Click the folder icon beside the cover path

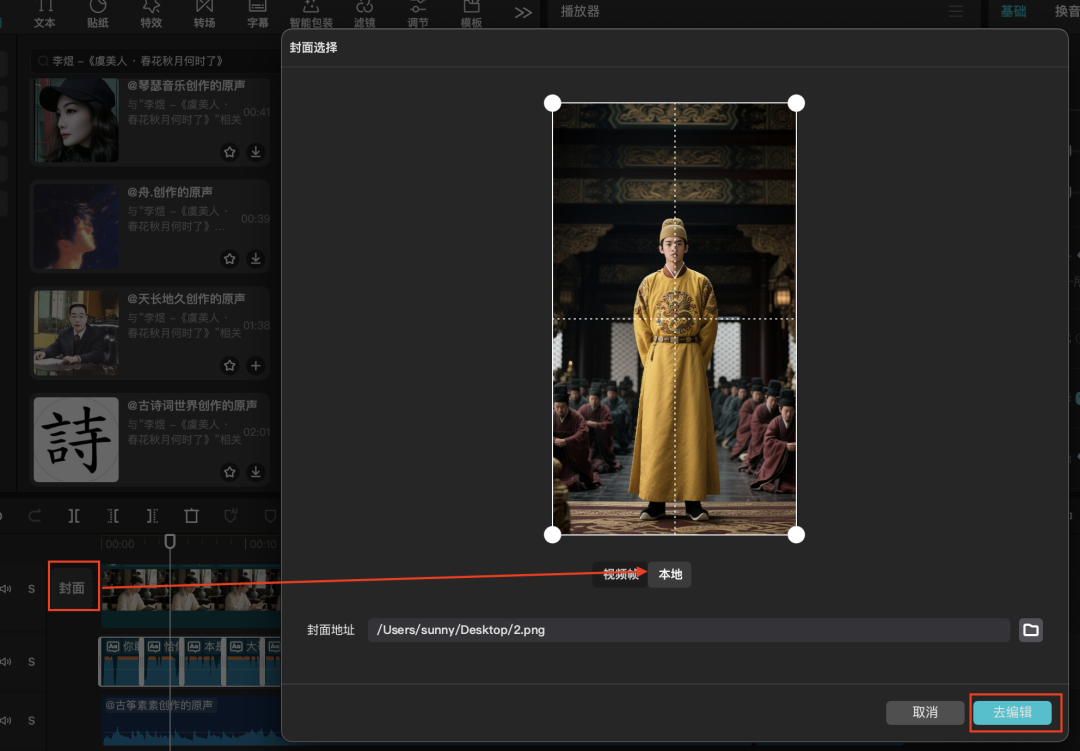point(1030,630)
